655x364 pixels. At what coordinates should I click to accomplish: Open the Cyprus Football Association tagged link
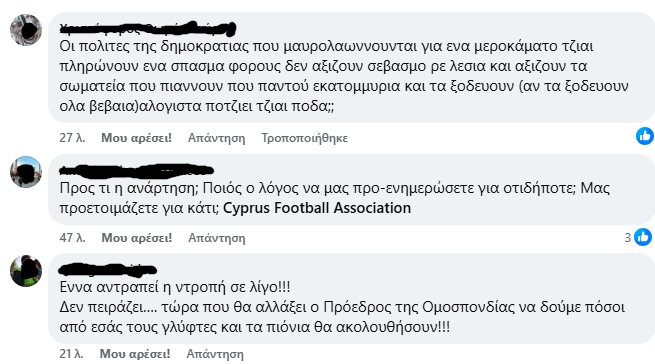coord(317,208)
